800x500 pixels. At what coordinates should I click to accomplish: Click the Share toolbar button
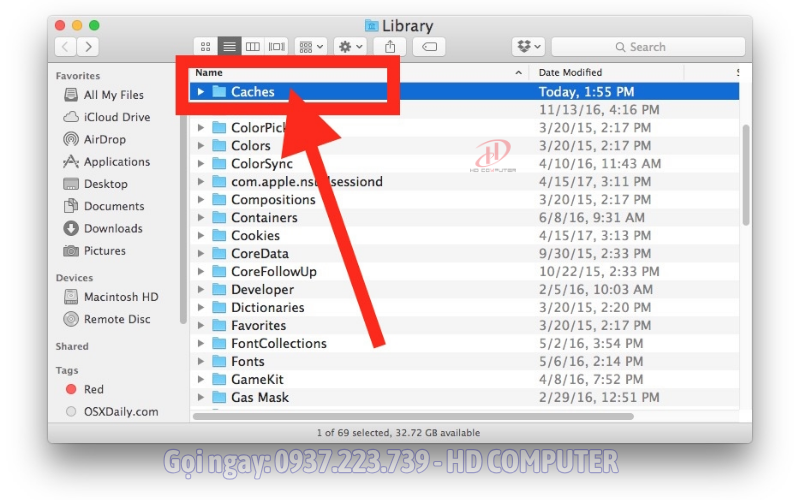(390, 47)
